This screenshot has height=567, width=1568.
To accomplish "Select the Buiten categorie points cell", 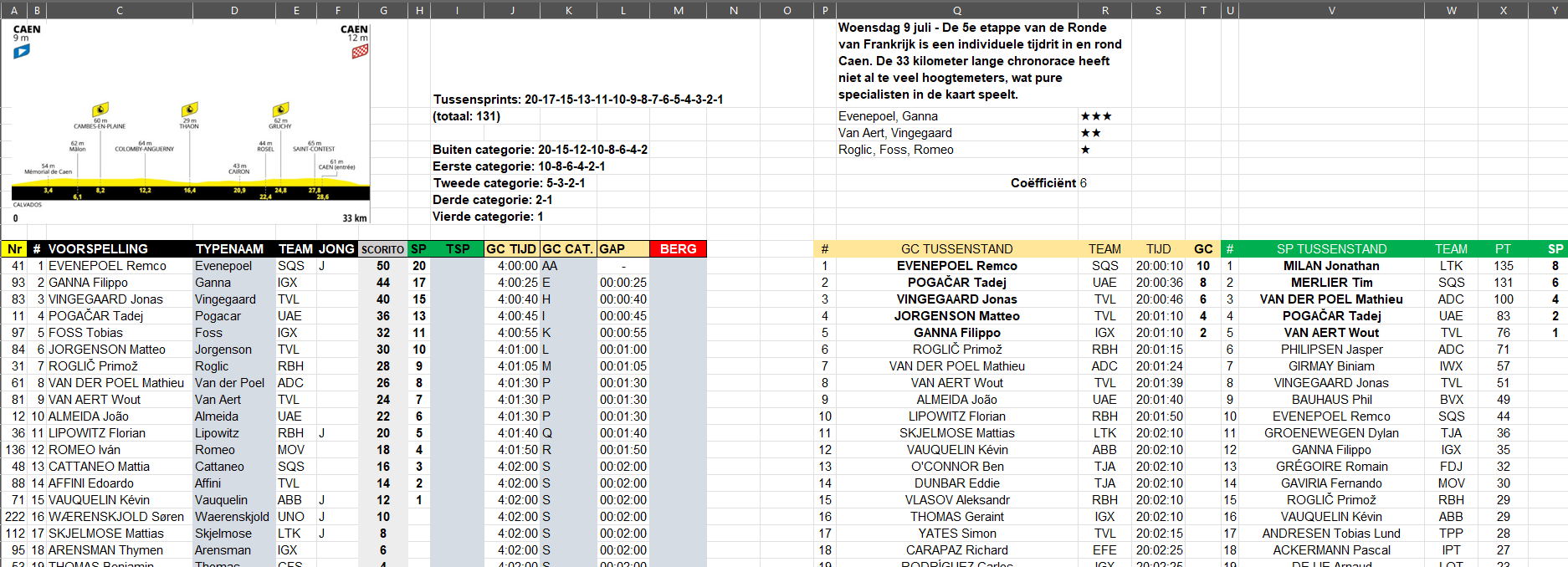I will (x=540, y=150).
